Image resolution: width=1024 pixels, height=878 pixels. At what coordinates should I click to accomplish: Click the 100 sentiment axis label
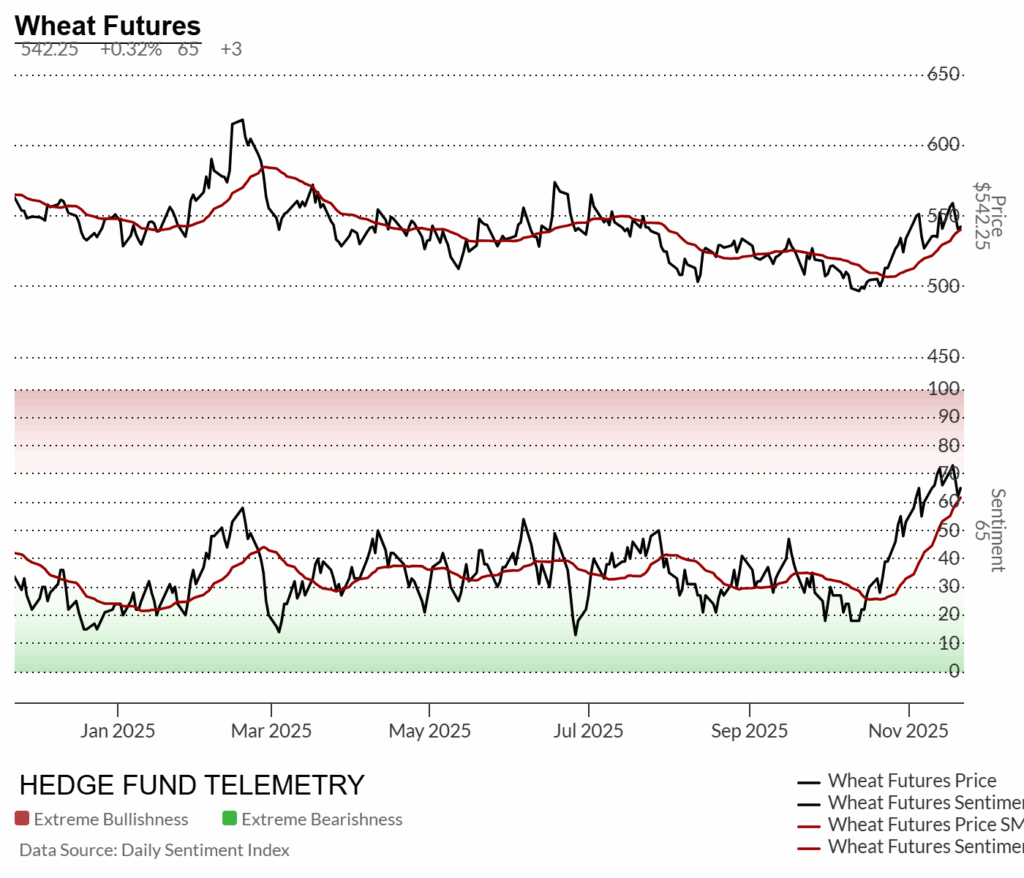[944, 388]
